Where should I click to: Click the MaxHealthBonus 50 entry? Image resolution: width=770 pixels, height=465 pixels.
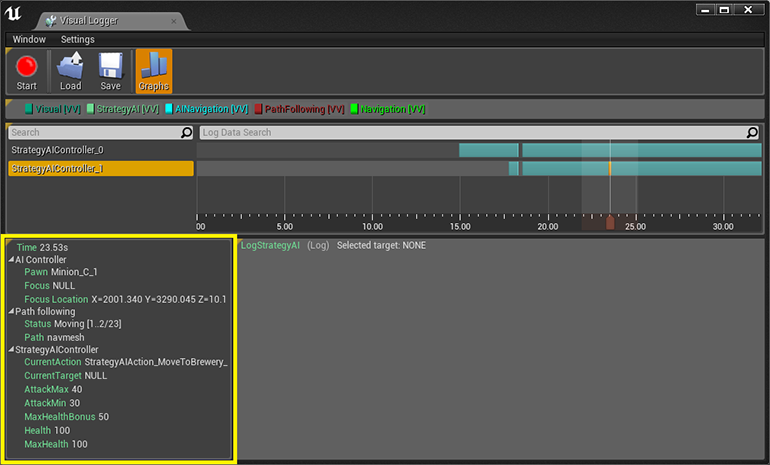pos(67,417)
